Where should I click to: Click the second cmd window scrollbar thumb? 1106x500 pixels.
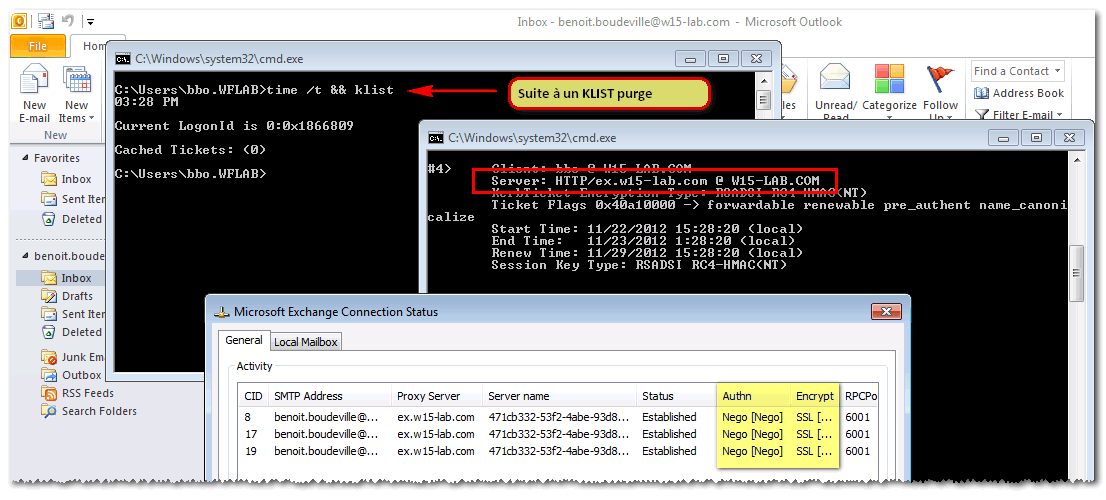tap(1076, 274)
